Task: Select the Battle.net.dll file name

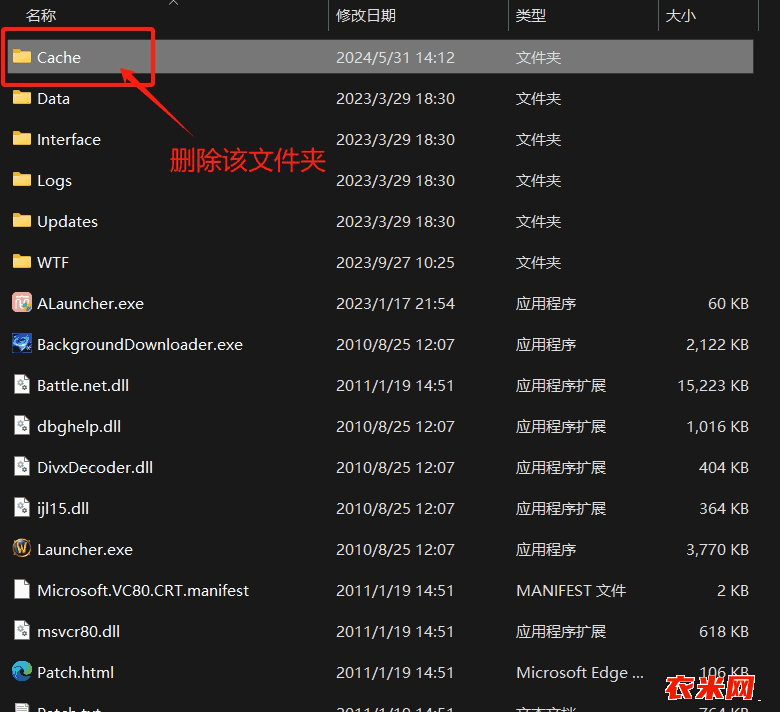Action: pos(83,385)
